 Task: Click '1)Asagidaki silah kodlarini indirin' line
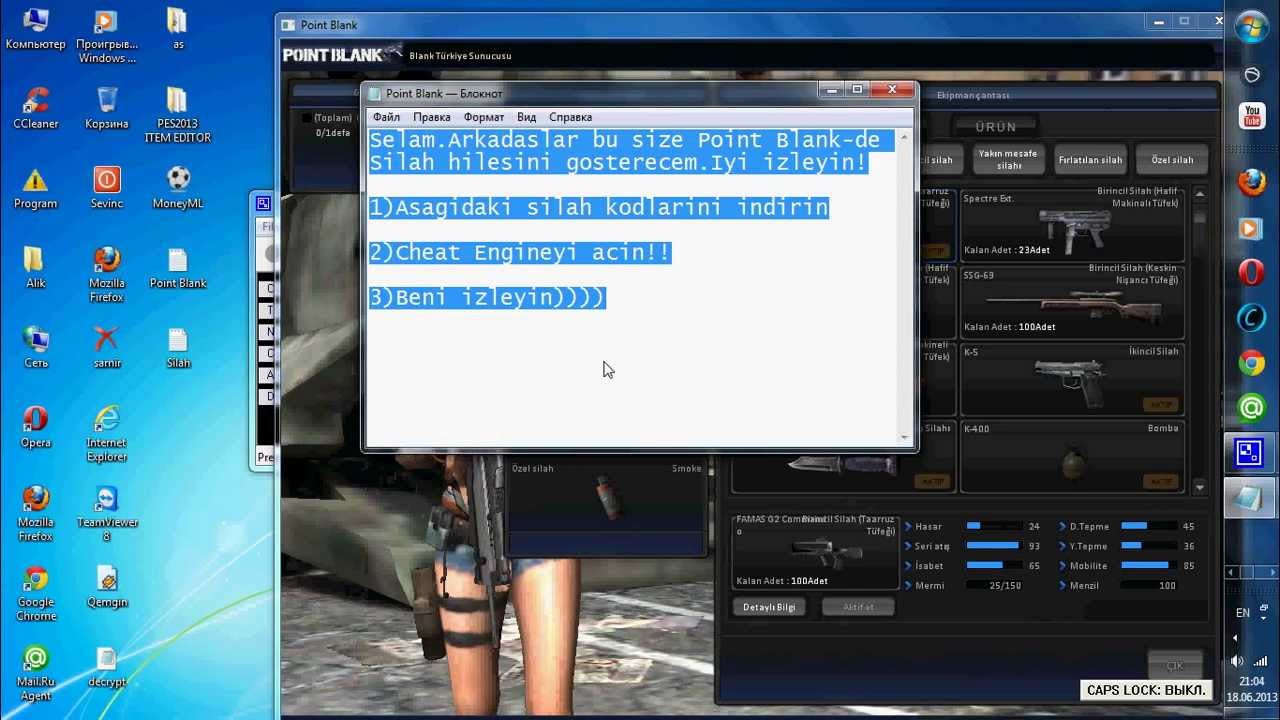coord(599,208)
